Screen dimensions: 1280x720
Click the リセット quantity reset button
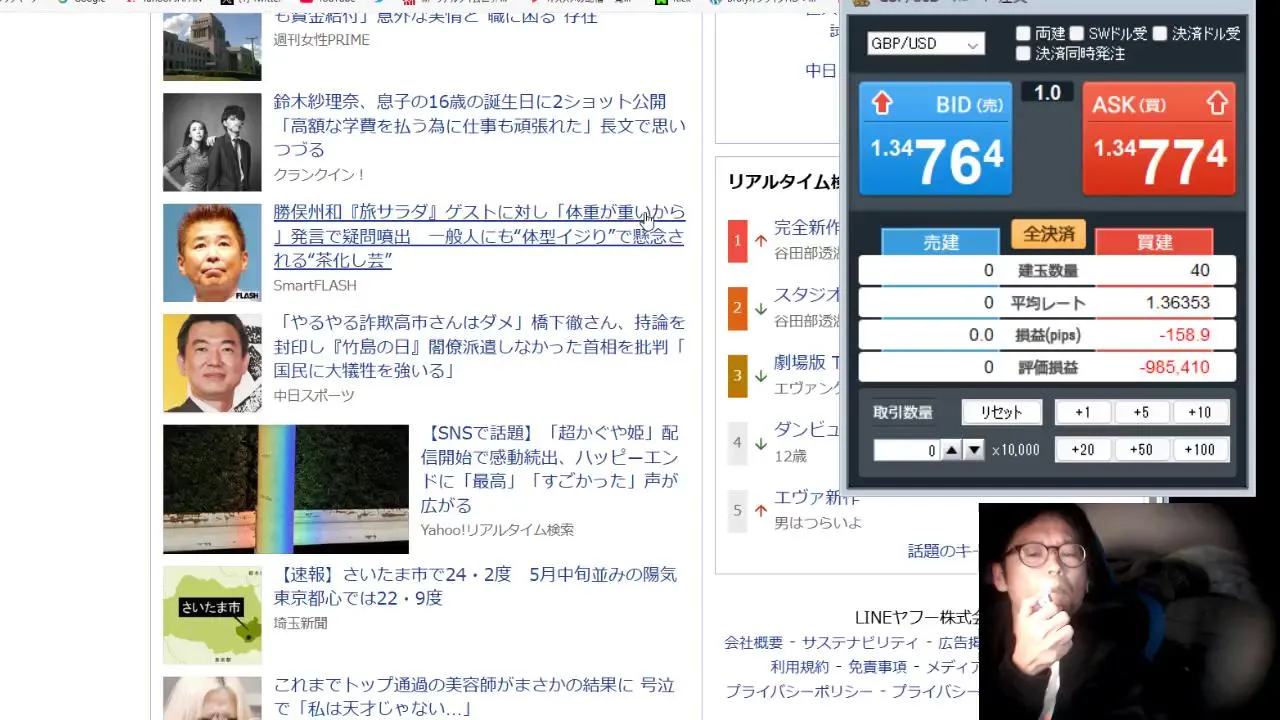coord(1001,412)
